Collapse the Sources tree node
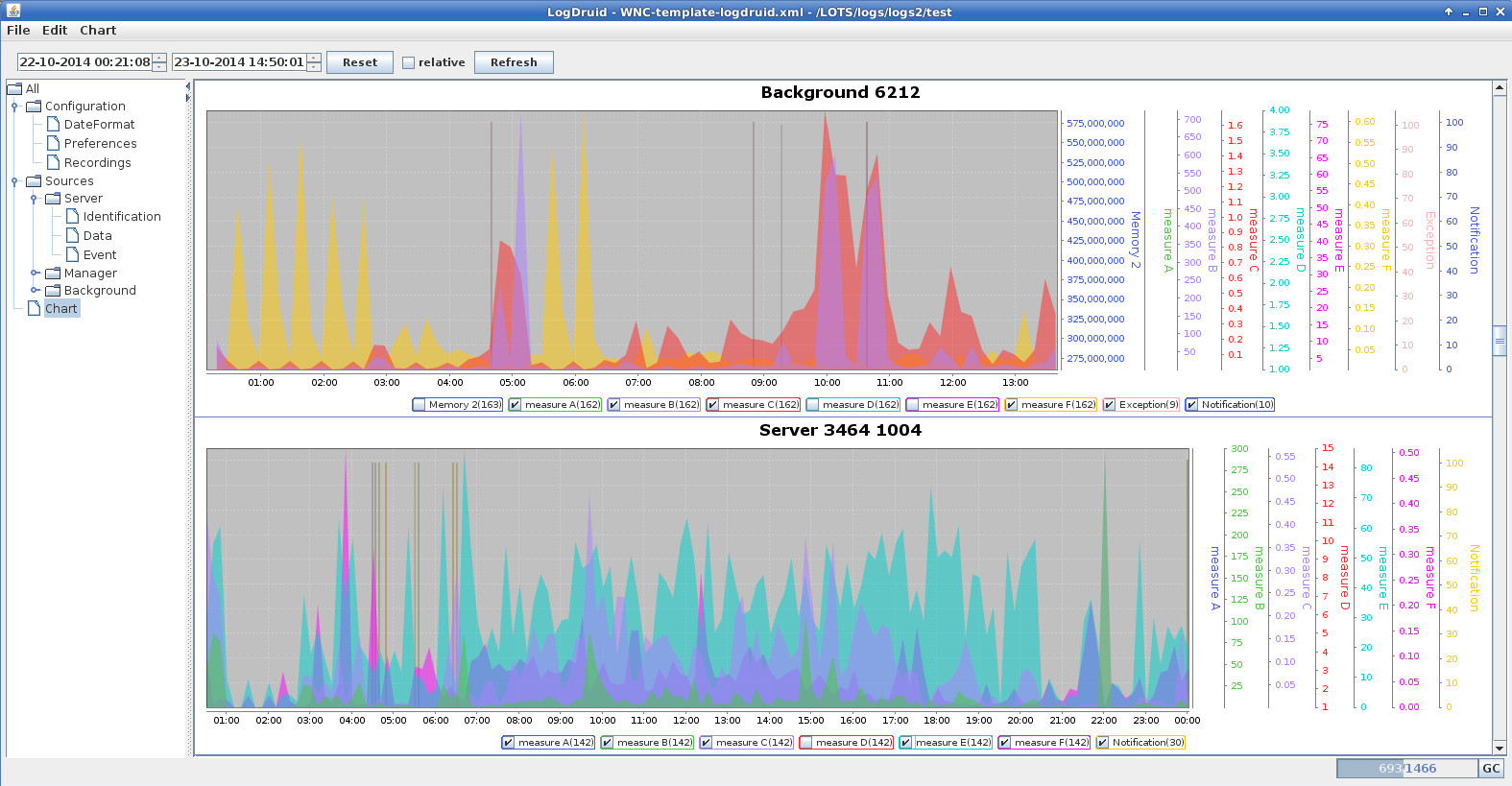This screenshot has width=1512, height=786. pos(14,181)
